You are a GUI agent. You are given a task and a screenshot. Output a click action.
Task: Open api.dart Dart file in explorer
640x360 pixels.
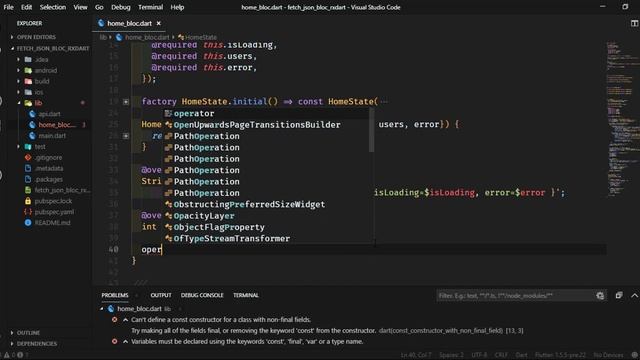pyautogui.click(x=49, y=114)
